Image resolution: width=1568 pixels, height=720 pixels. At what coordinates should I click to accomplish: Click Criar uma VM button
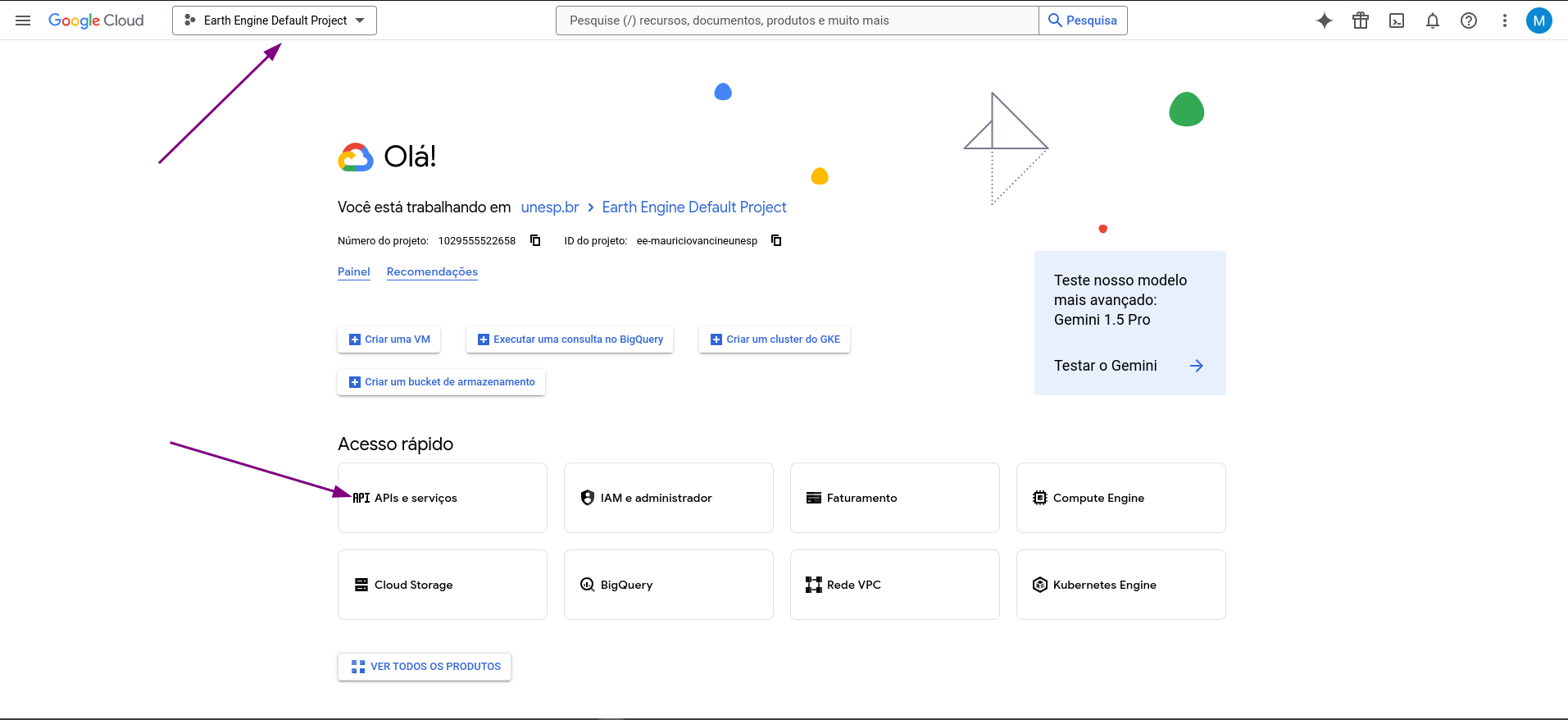[389, 339]
